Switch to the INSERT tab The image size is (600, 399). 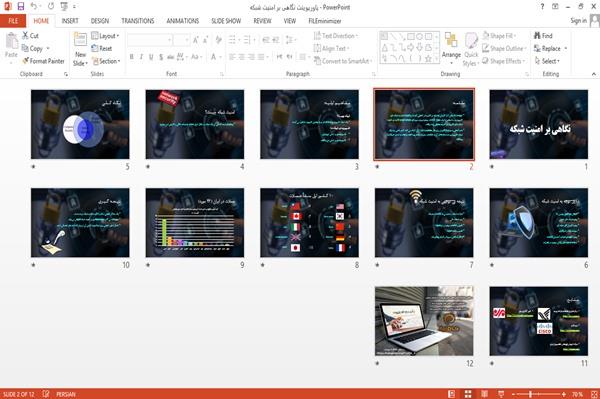[x=70, y=21]
